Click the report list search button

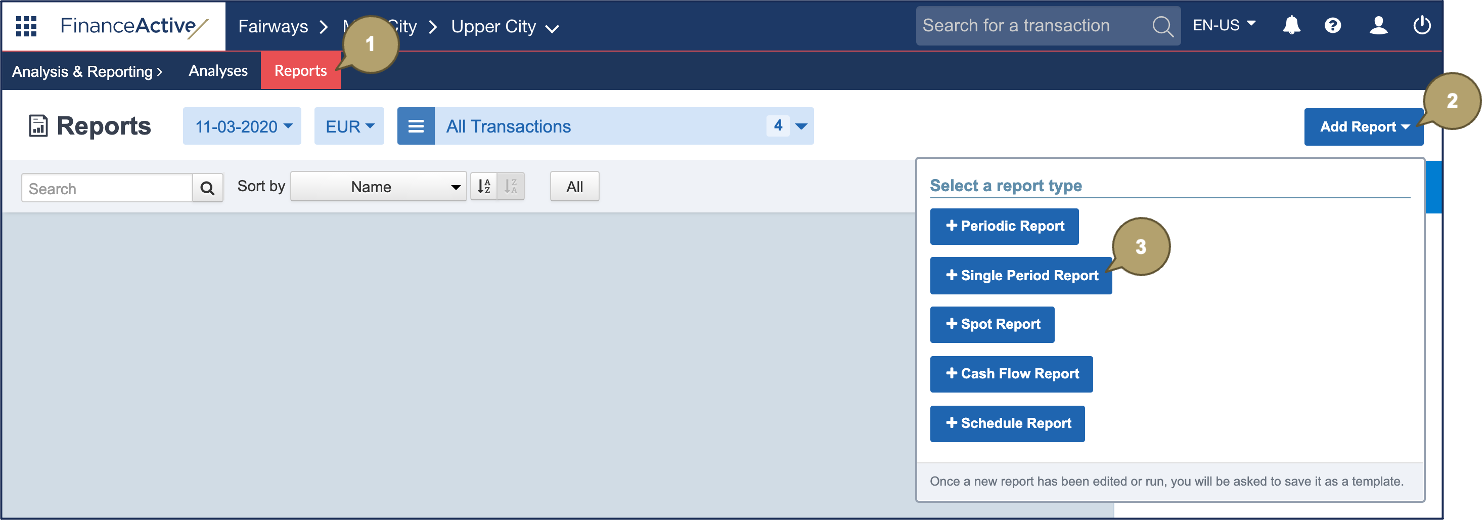(x=208, y=188)
